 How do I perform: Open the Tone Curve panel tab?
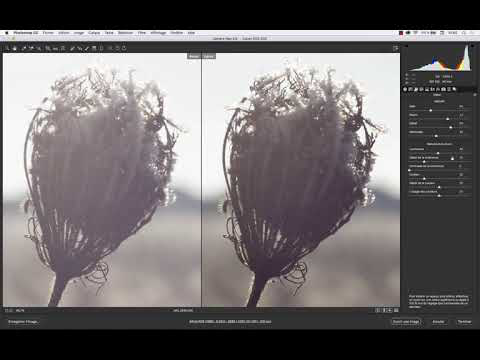pos(411,89)
